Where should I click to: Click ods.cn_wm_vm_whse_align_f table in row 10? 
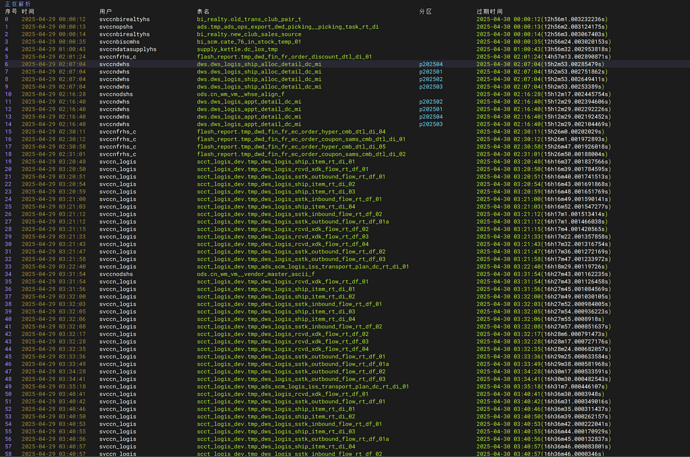(x=240, y=94)
